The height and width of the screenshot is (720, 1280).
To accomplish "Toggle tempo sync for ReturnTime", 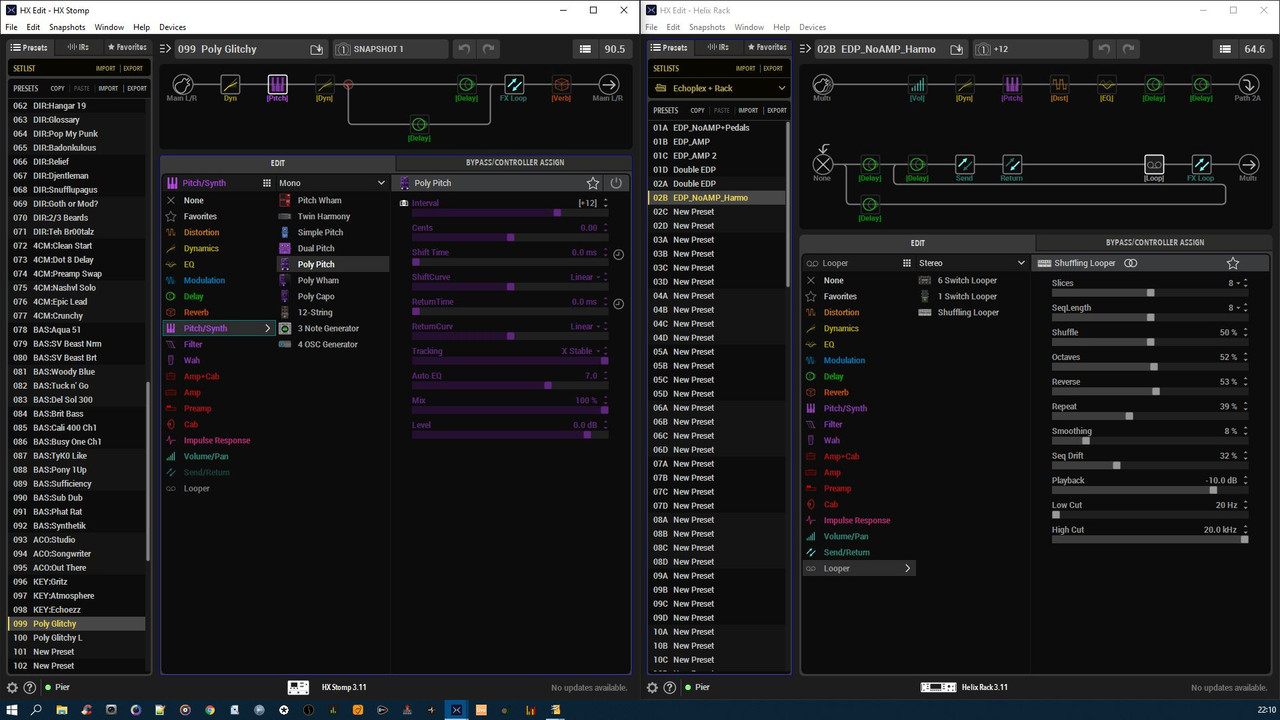I will click(x=618, y=303).
